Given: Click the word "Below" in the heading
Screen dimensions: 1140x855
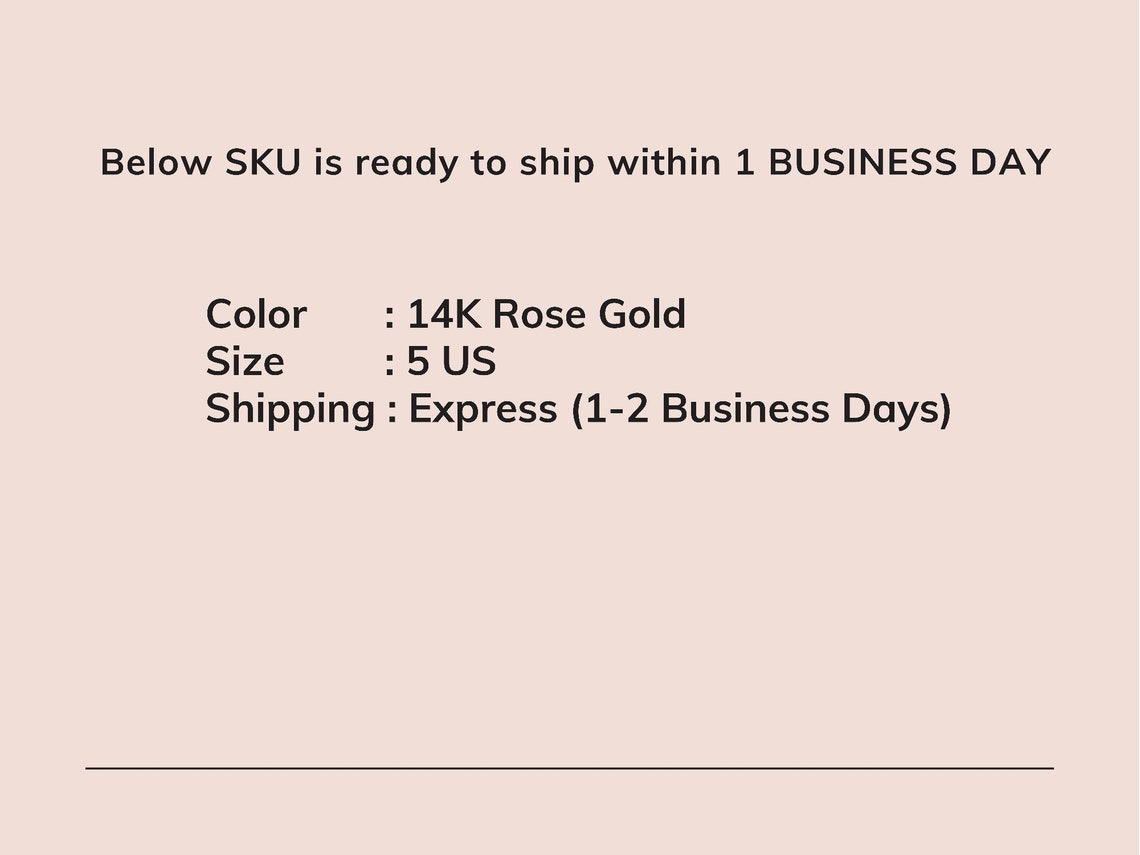Looking at the screenshot, I should coord(156,161).
